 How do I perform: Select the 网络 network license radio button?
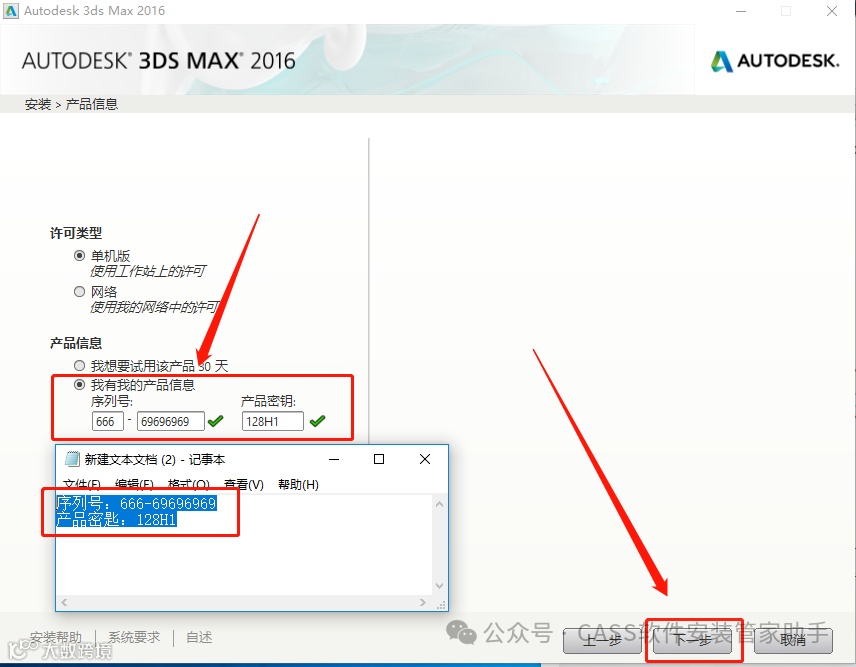coord(80,291)
